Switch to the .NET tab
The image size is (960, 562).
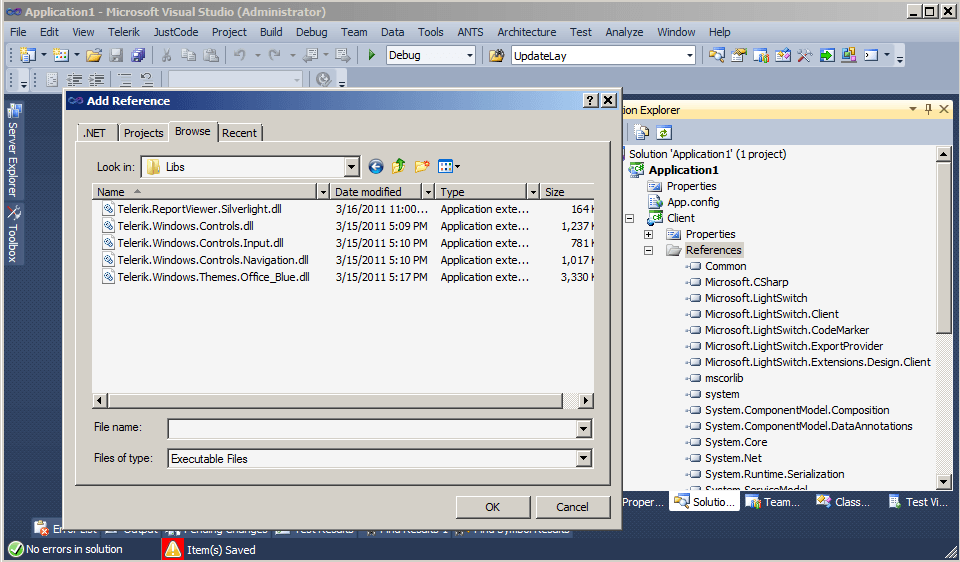pos(94,133)
